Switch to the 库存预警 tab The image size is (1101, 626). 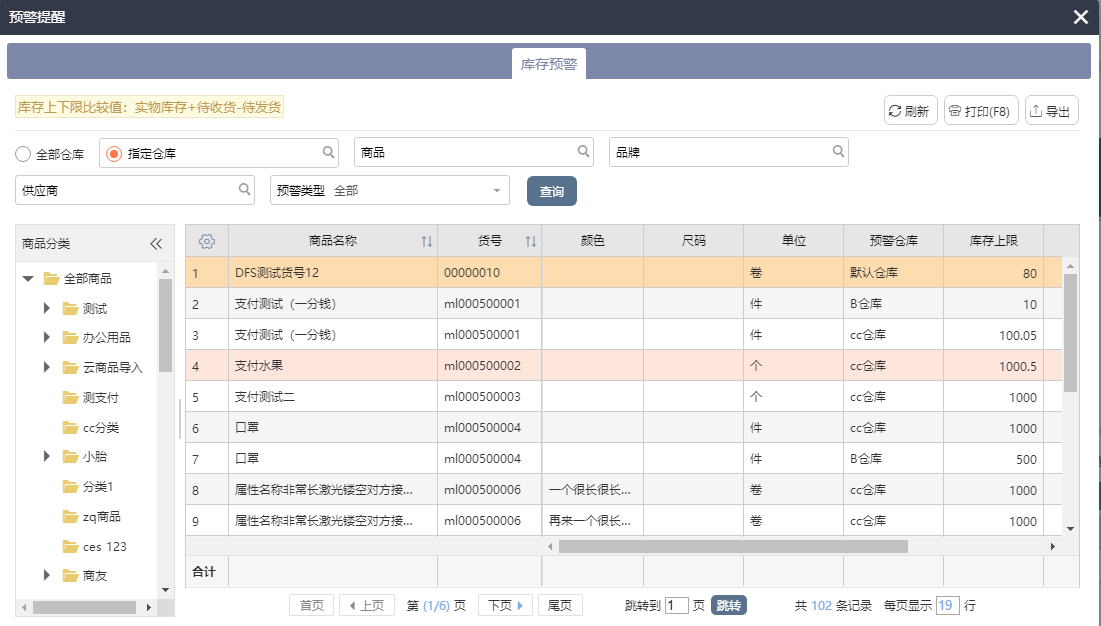pyautogui.click(x=549, y=64)
